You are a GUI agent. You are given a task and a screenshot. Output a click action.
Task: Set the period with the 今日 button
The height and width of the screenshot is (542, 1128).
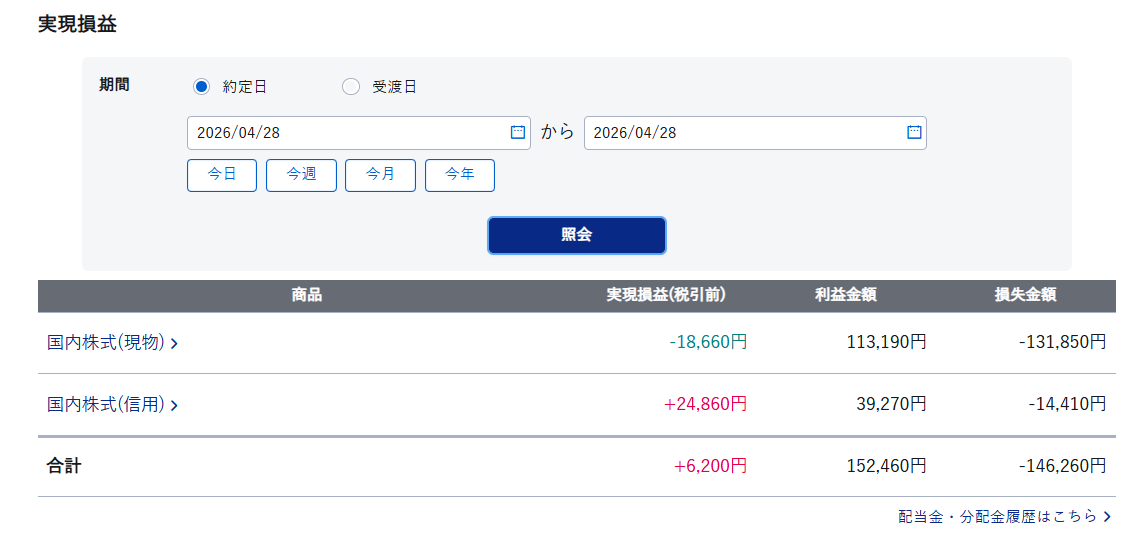point(222,175)
